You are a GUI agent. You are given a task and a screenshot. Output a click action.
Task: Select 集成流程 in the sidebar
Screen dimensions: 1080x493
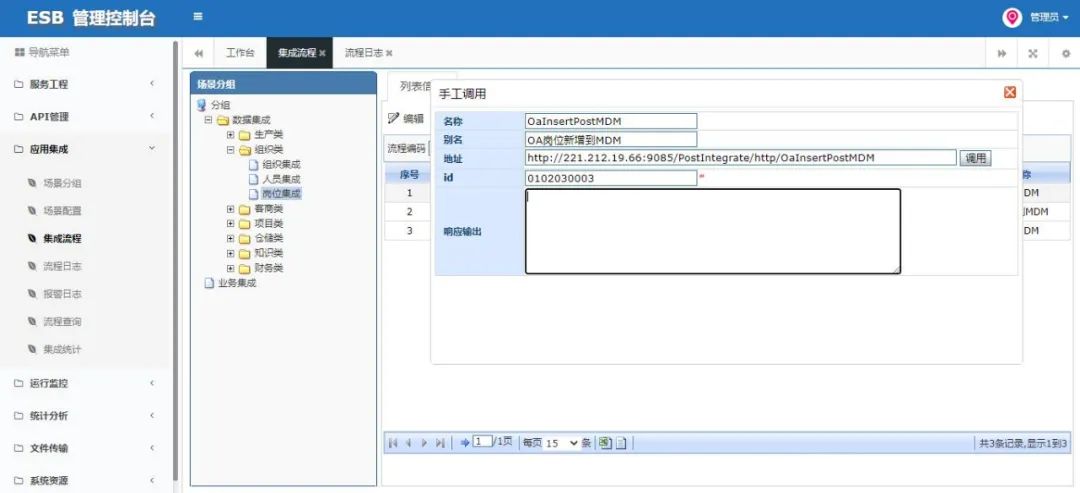point(62,239)
